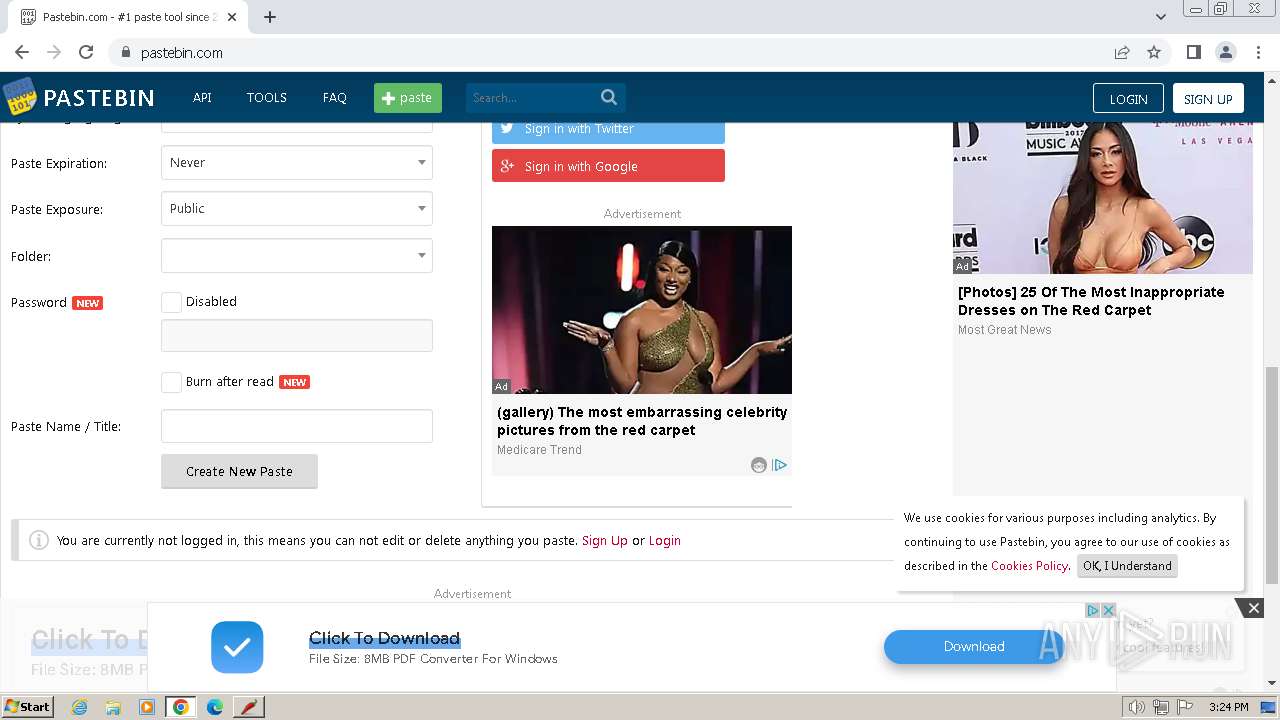Click Click To Download ad heading
Image resolution: width=1280 pixels, height=720 pixels.
point(384,638)
